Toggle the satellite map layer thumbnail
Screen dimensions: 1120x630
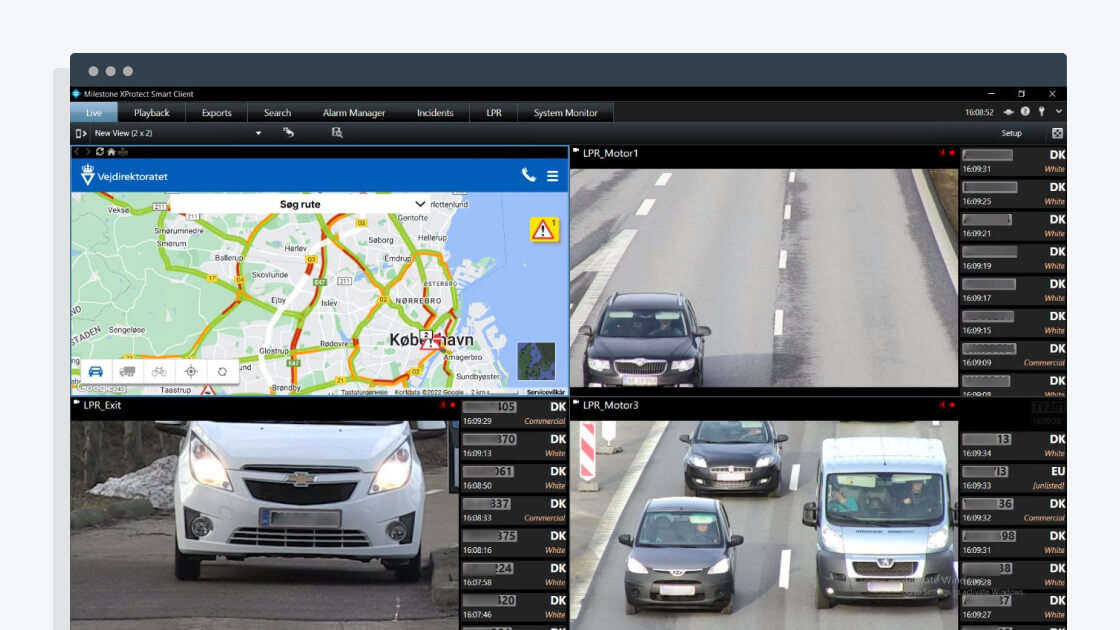tap(536, 361)
